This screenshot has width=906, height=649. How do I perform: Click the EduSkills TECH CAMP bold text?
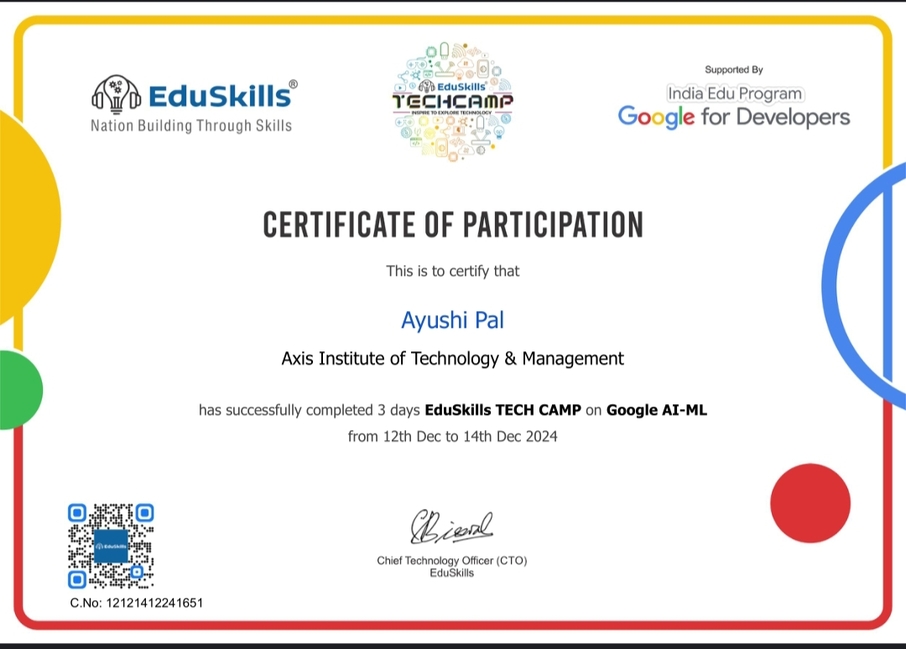(x=503, y=410)
